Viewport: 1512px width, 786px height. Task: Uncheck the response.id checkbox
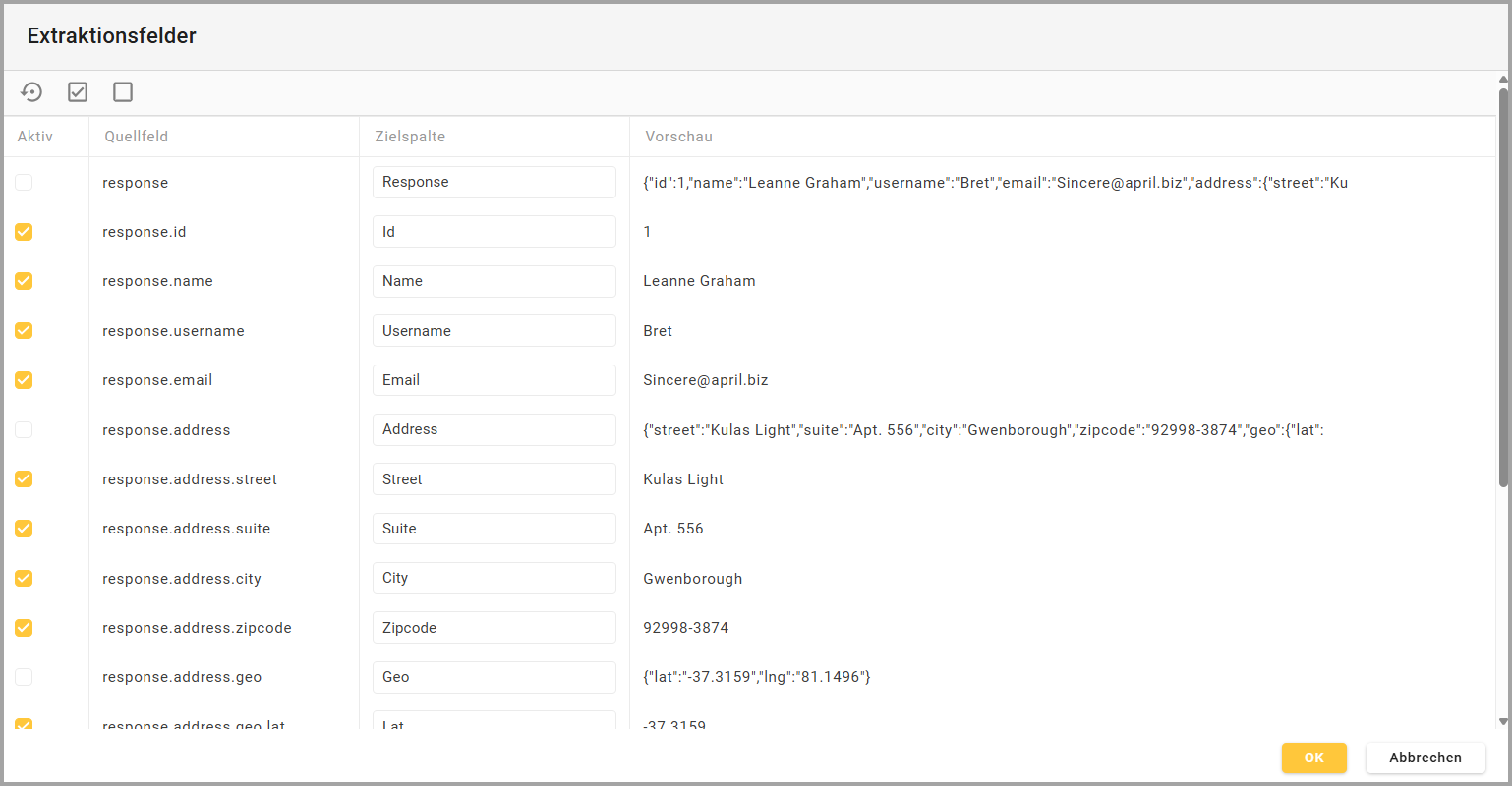[x=24, y=232]
